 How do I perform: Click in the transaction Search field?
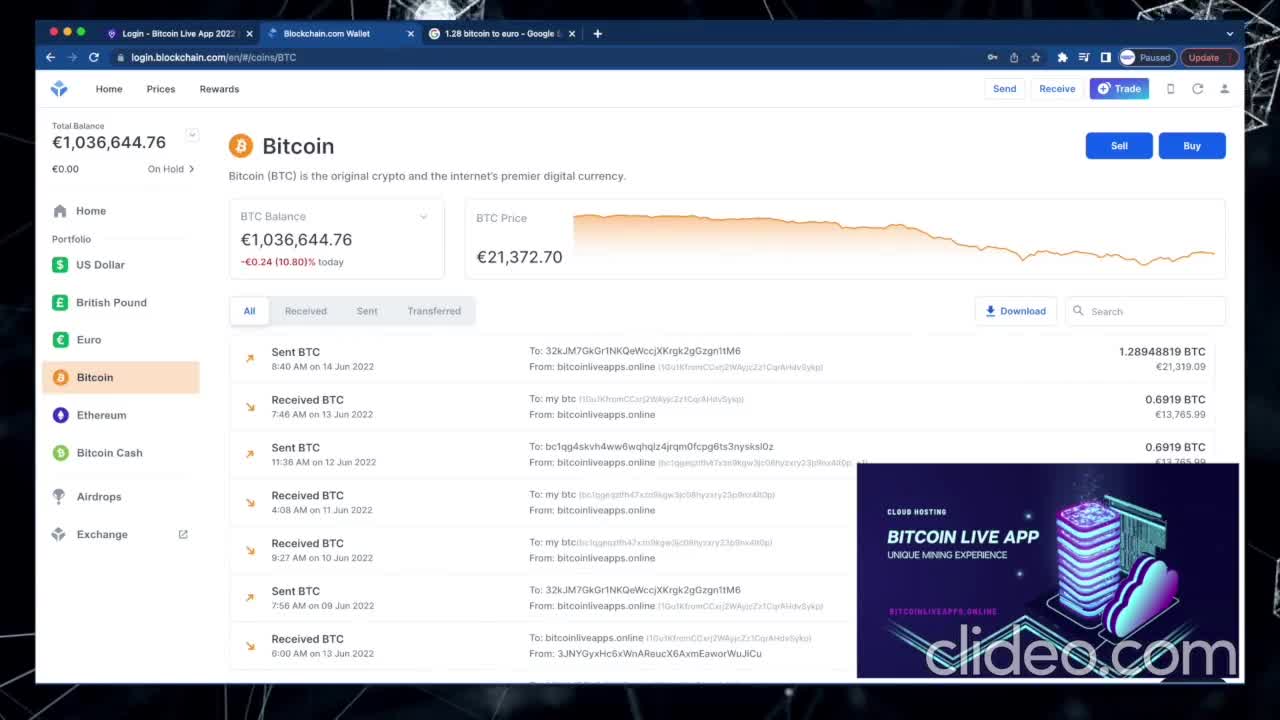click(x=1145, y=311)
